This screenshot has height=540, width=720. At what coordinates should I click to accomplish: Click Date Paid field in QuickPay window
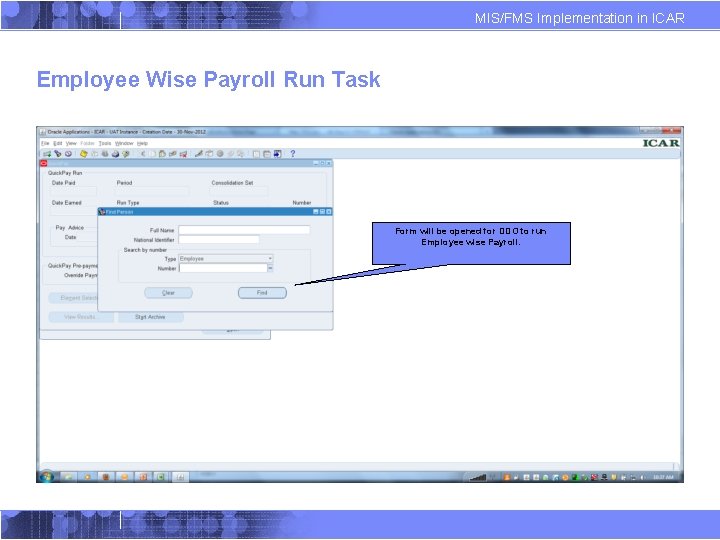(73, 191)
